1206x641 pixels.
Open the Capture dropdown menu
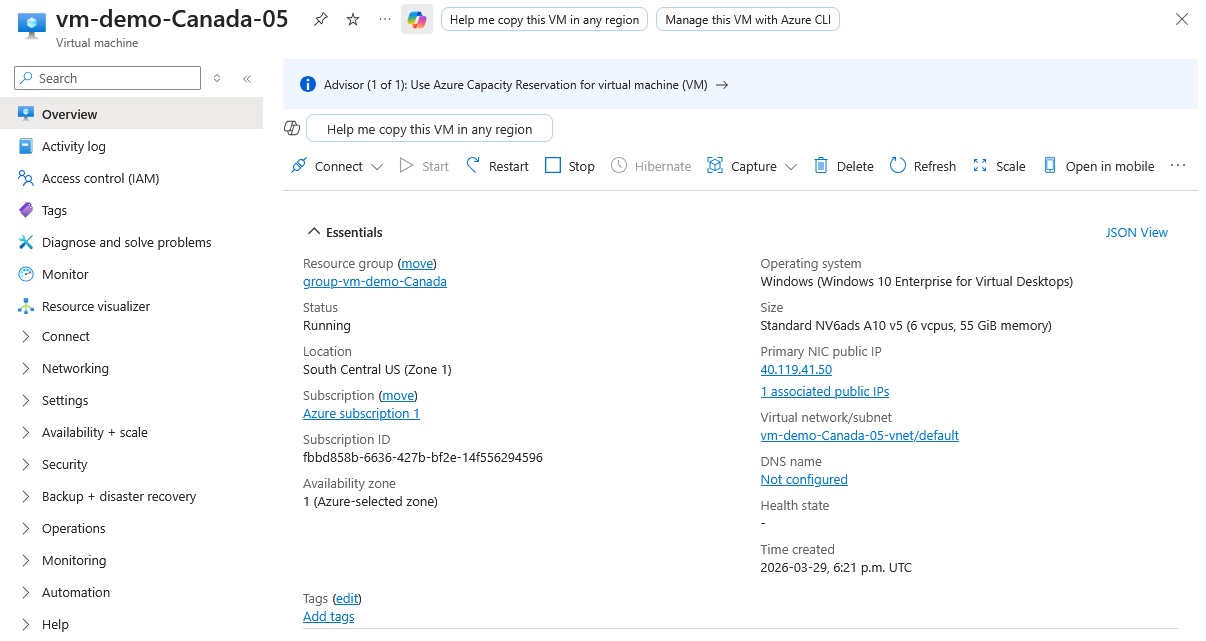[x=791, y=167]
